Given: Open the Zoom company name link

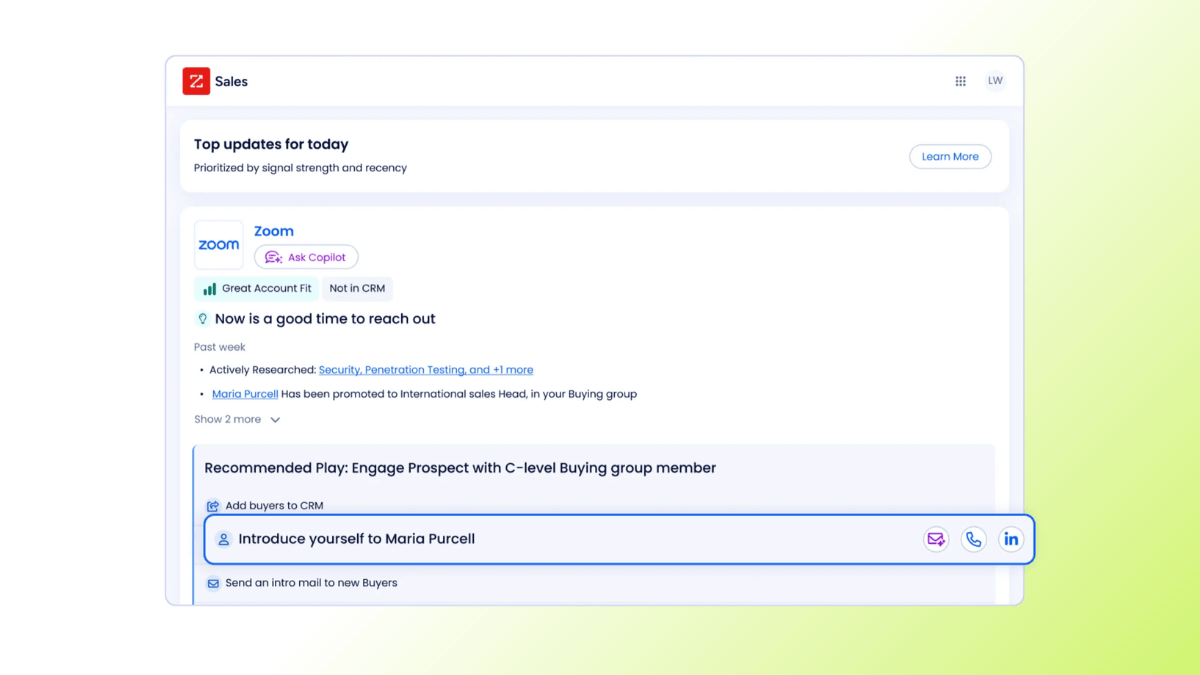Looking at the screenshot, I should [x=273, y=231].
